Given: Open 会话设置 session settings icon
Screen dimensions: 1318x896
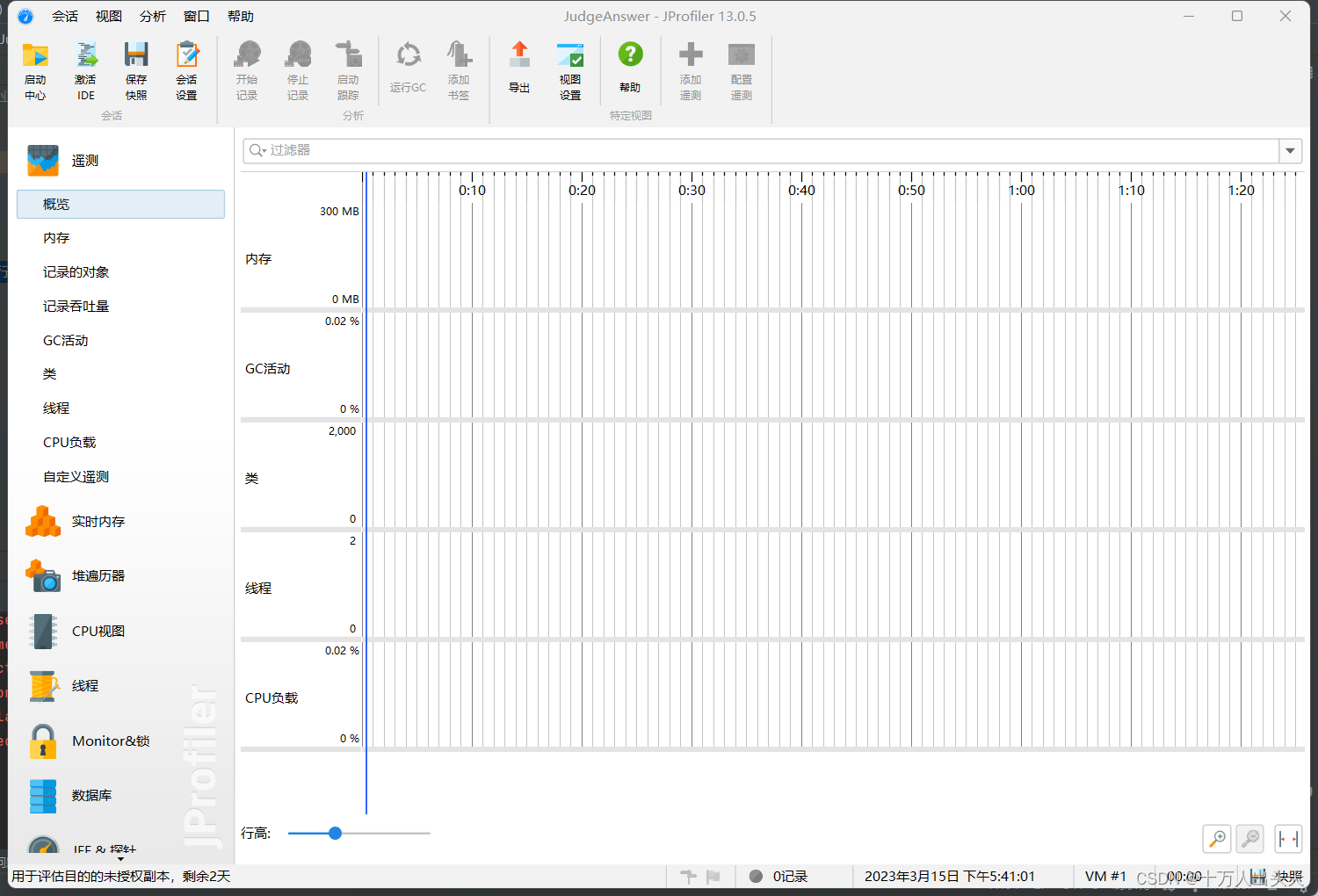Looking at the screenshot, I should coord(186,70).
